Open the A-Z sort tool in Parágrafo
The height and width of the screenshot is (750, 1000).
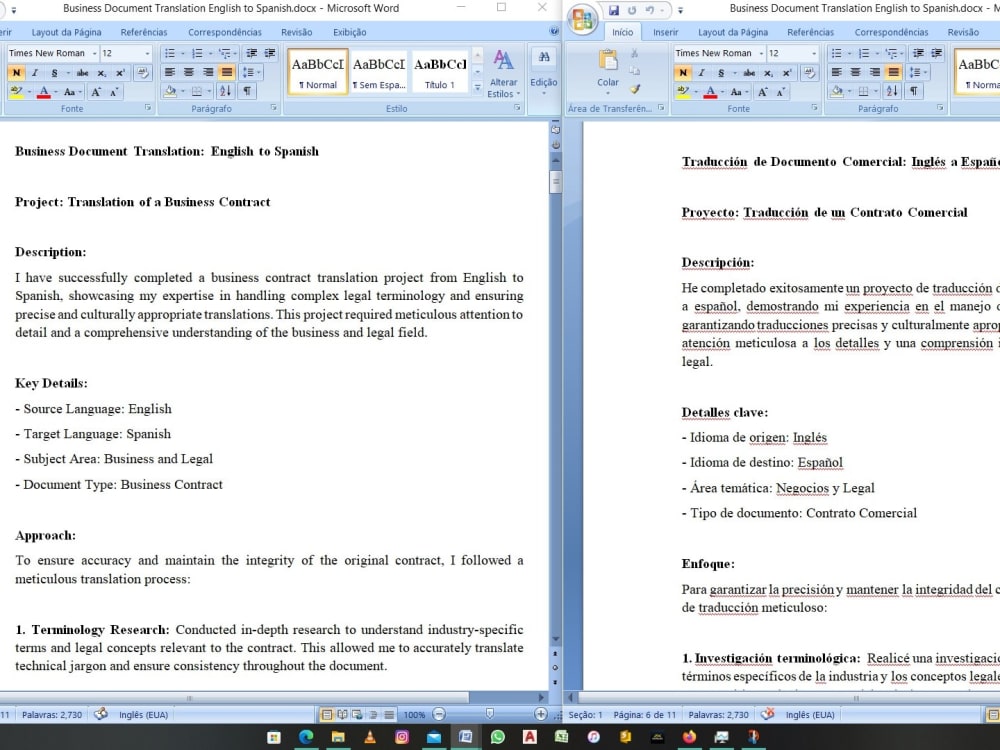pyautogui.click(x=225, y=91)
